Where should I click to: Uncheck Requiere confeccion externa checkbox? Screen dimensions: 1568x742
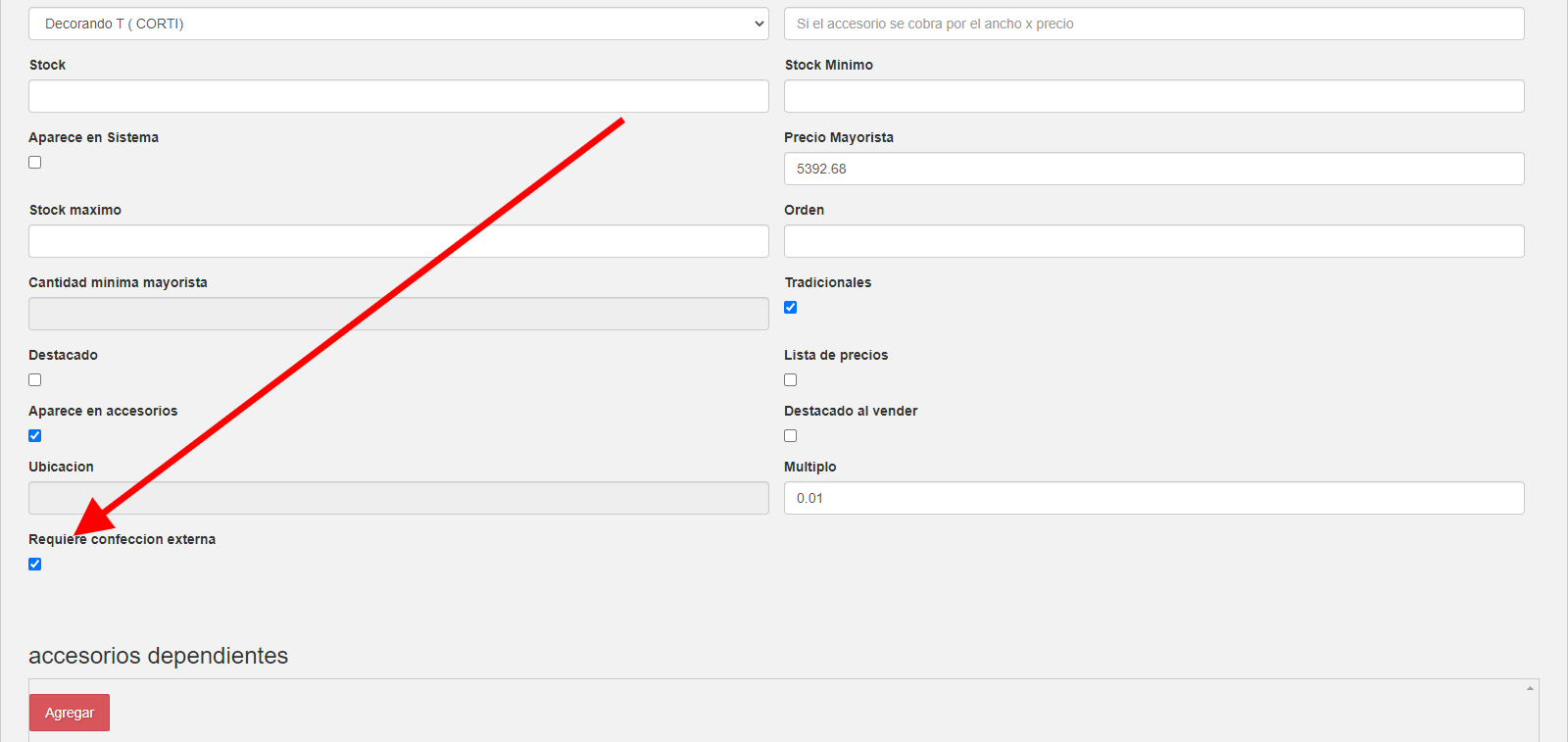(35, 565)
